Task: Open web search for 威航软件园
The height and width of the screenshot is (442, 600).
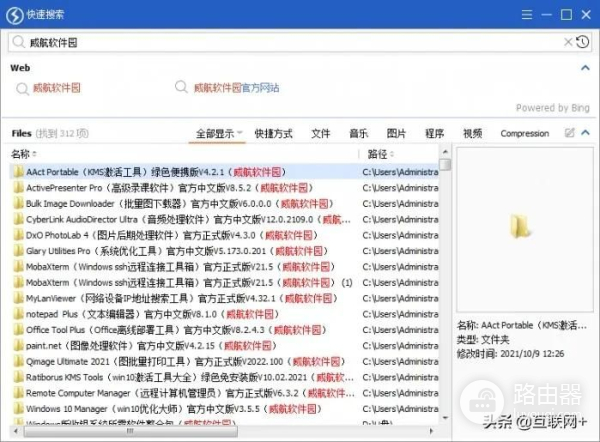Action: click(x=57, y=88)
